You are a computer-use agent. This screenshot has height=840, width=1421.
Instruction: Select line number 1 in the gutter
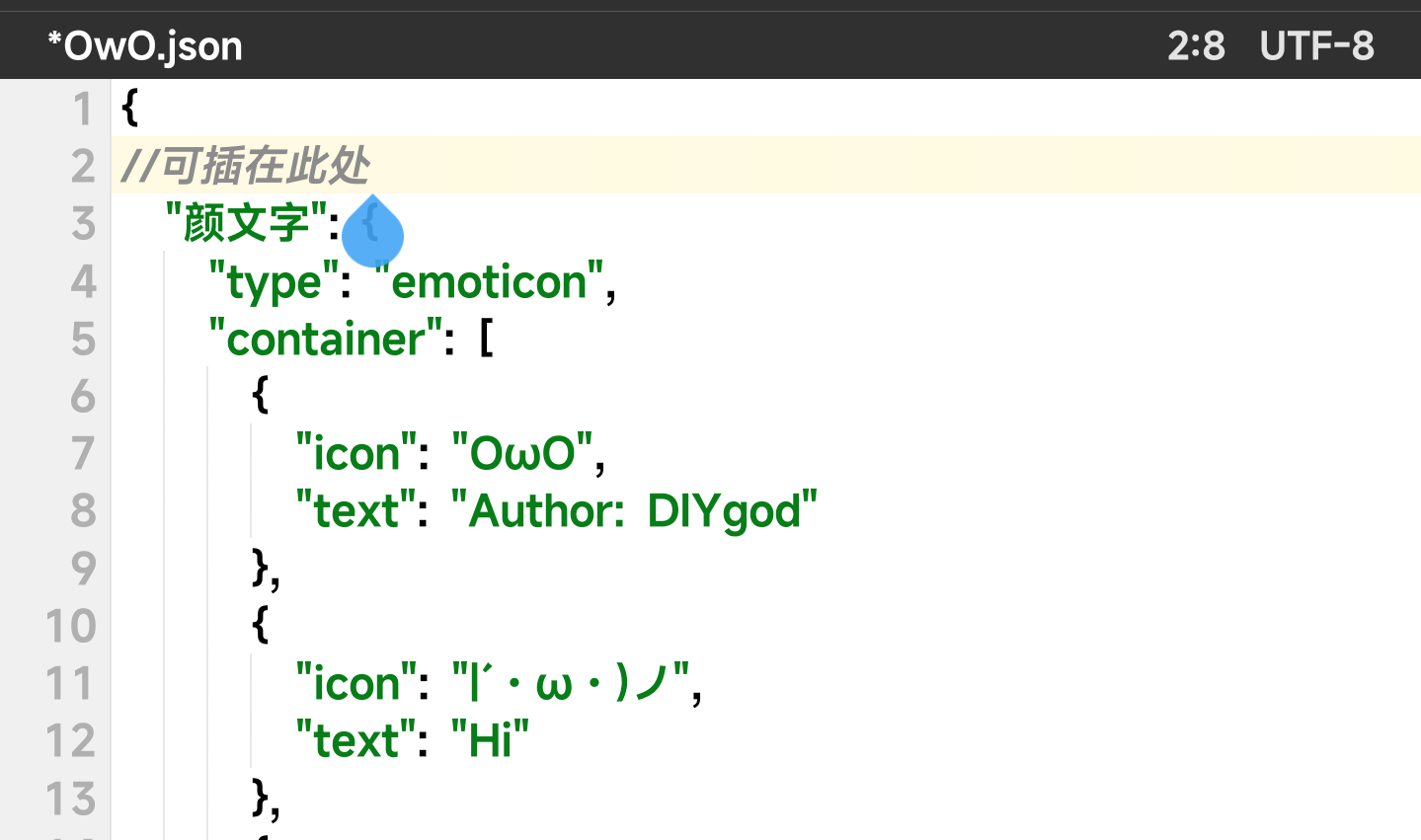(x=83, y=109)
